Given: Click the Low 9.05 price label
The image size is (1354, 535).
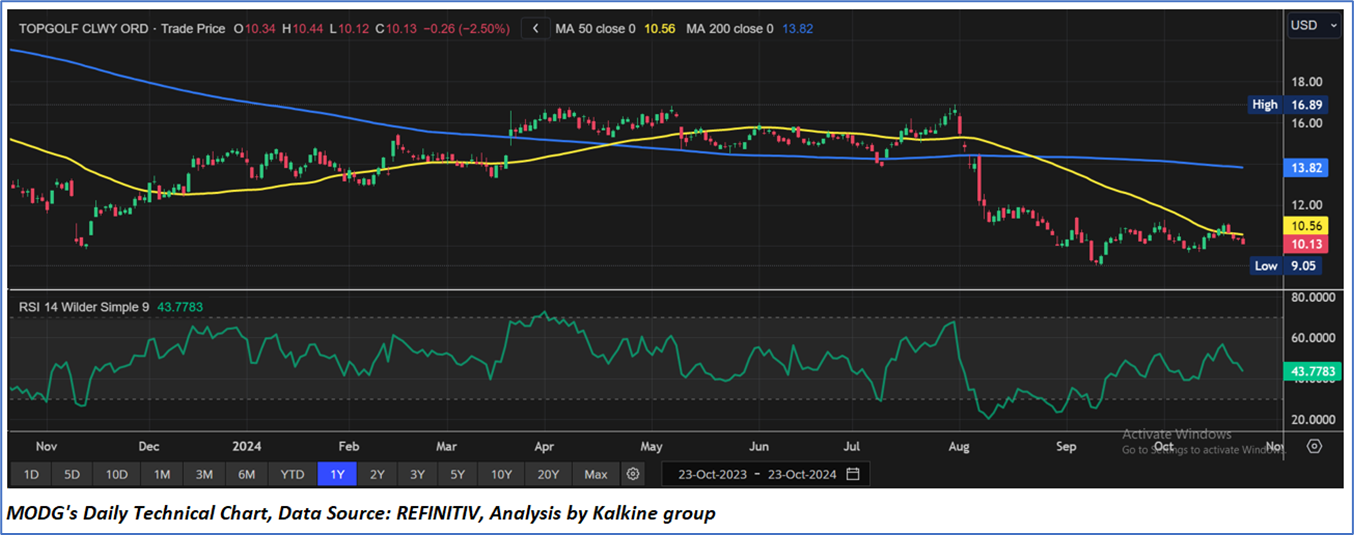Looking at the screenshot, I should (x=1288, y=266).
